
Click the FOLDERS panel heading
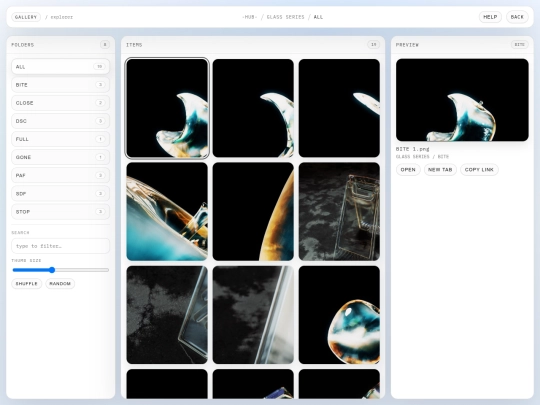23,45
